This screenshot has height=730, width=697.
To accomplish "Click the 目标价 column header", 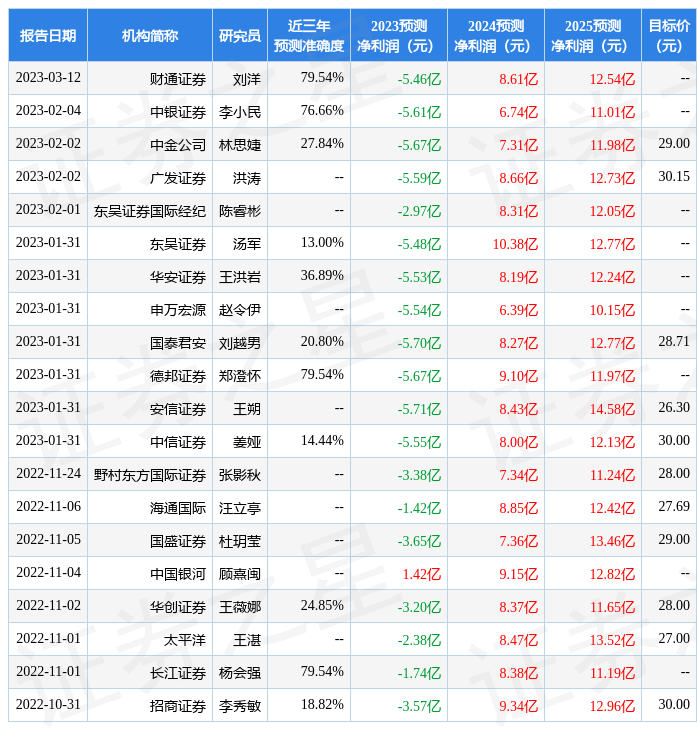I will pyautogui.click(x=669, y=36).
